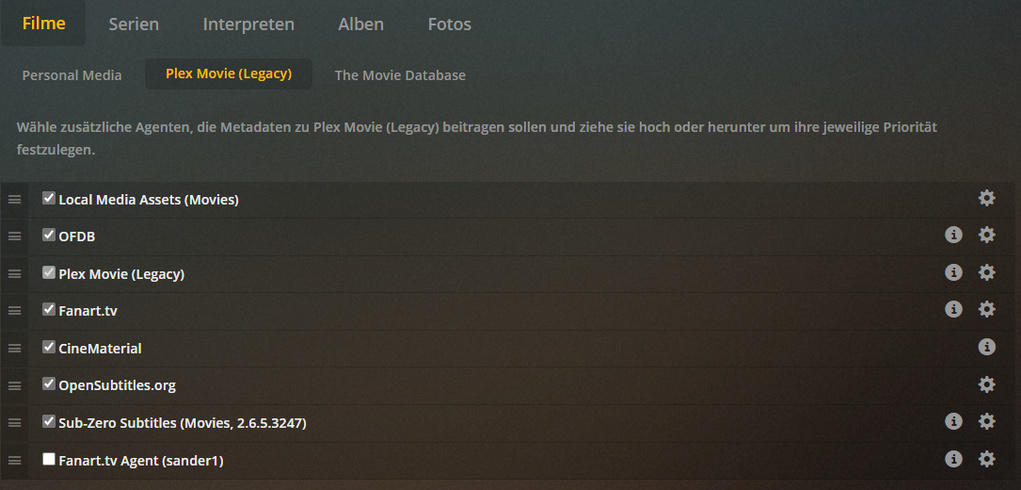Select the Personal Media agent
This screenshot has width=1021, height=490.
pos(72,75)
